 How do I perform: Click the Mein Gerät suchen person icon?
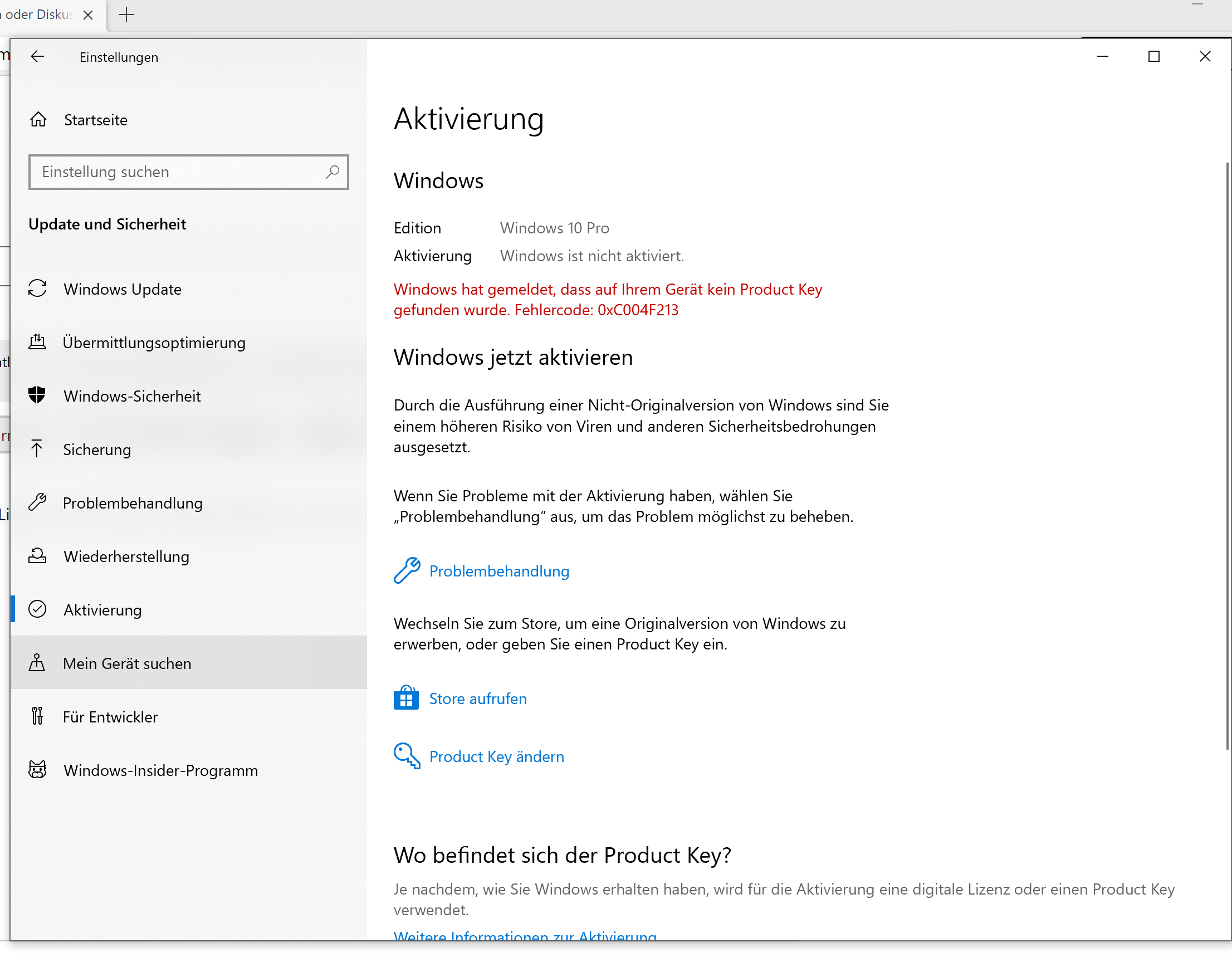click(x=37, y=663)
